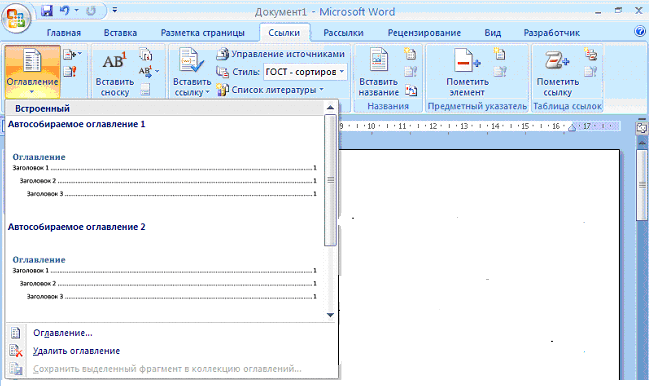The width and height of the screenshot is (653, 386).
Task: Click icon beside Удалить оглавление entry
Action: (x=15, y=351)
